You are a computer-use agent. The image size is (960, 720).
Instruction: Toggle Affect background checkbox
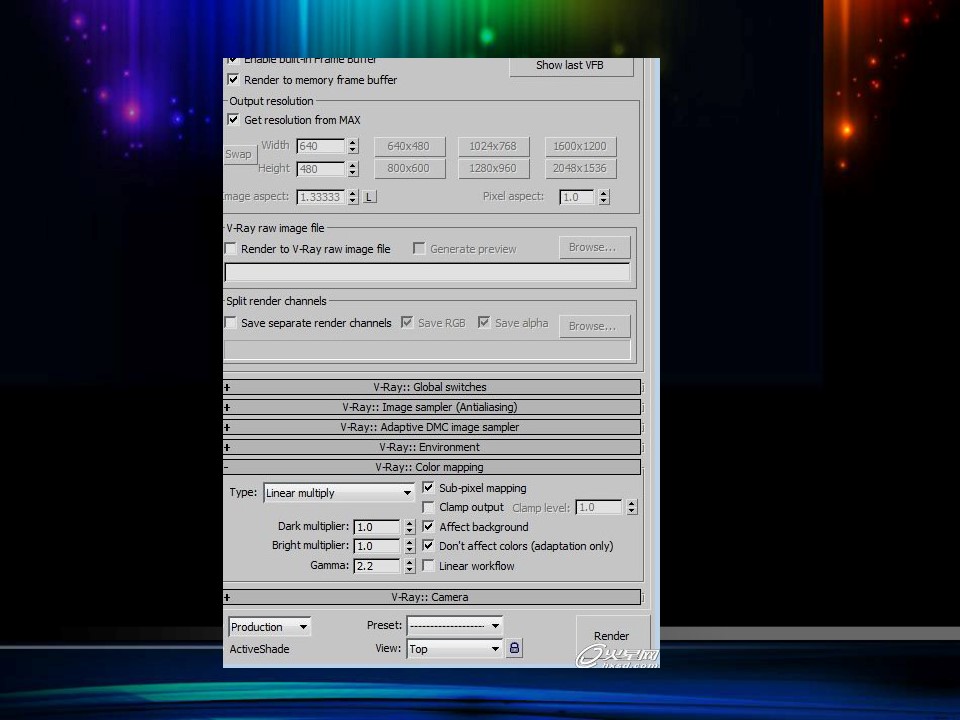pyautogui.click(x=429, y=527)
